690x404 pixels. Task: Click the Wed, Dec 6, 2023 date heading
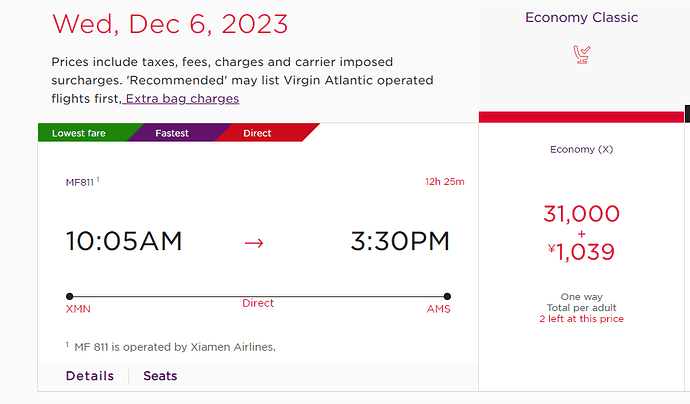click(x=170, y=24)
